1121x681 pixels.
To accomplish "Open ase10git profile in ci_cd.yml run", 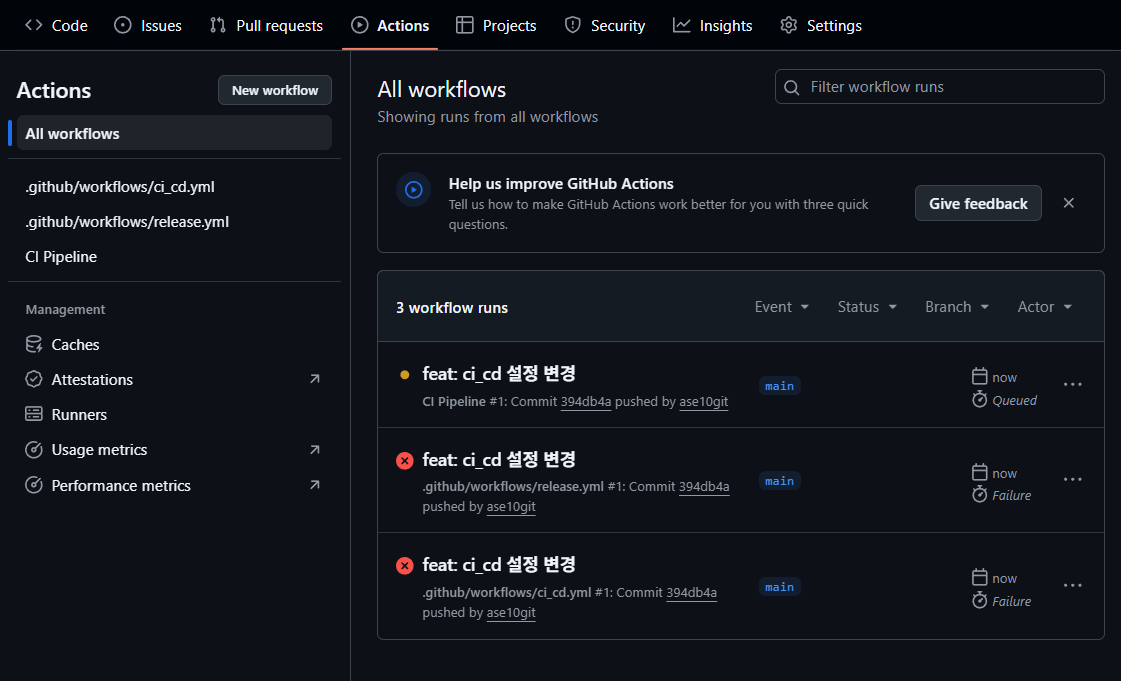I will [511, 612].
